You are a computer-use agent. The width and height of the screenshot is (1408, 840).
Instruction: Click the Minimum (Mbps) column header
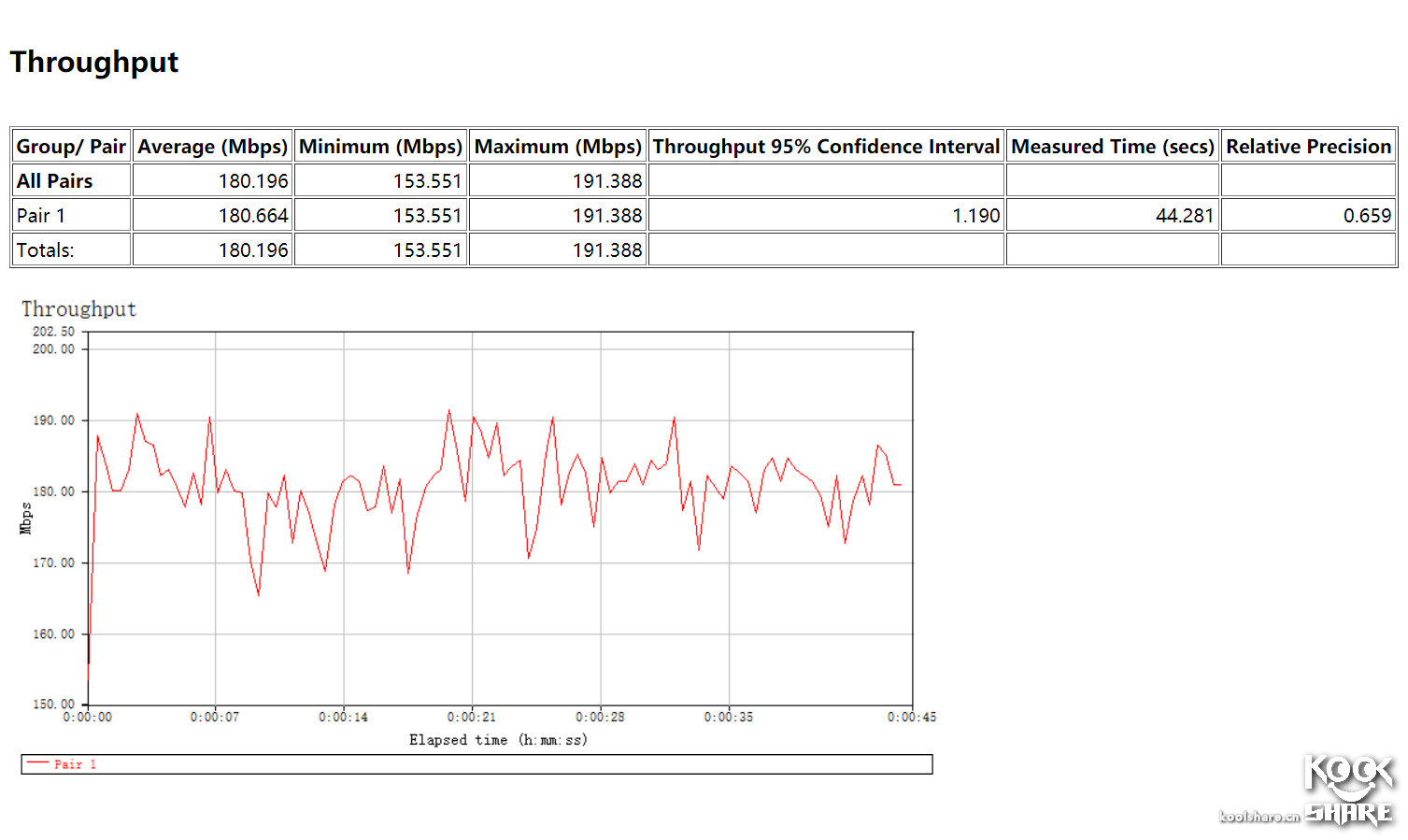(x=380, y=147)
